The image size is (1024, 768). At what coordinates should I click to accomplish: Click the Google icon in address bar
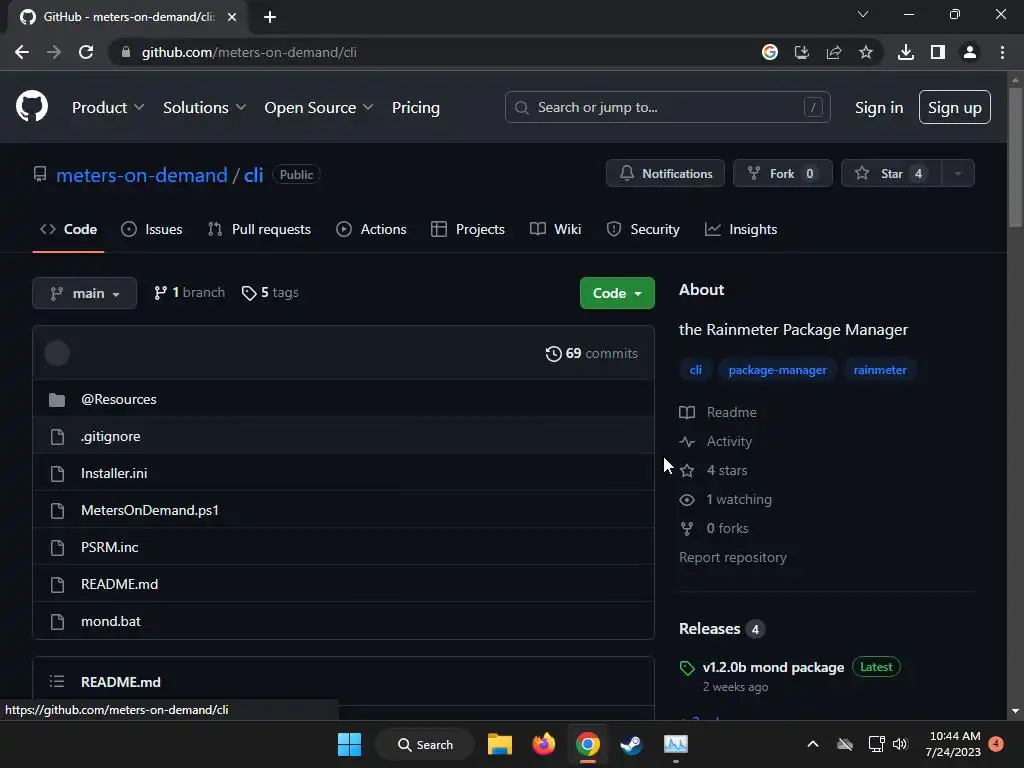(770, 52)
